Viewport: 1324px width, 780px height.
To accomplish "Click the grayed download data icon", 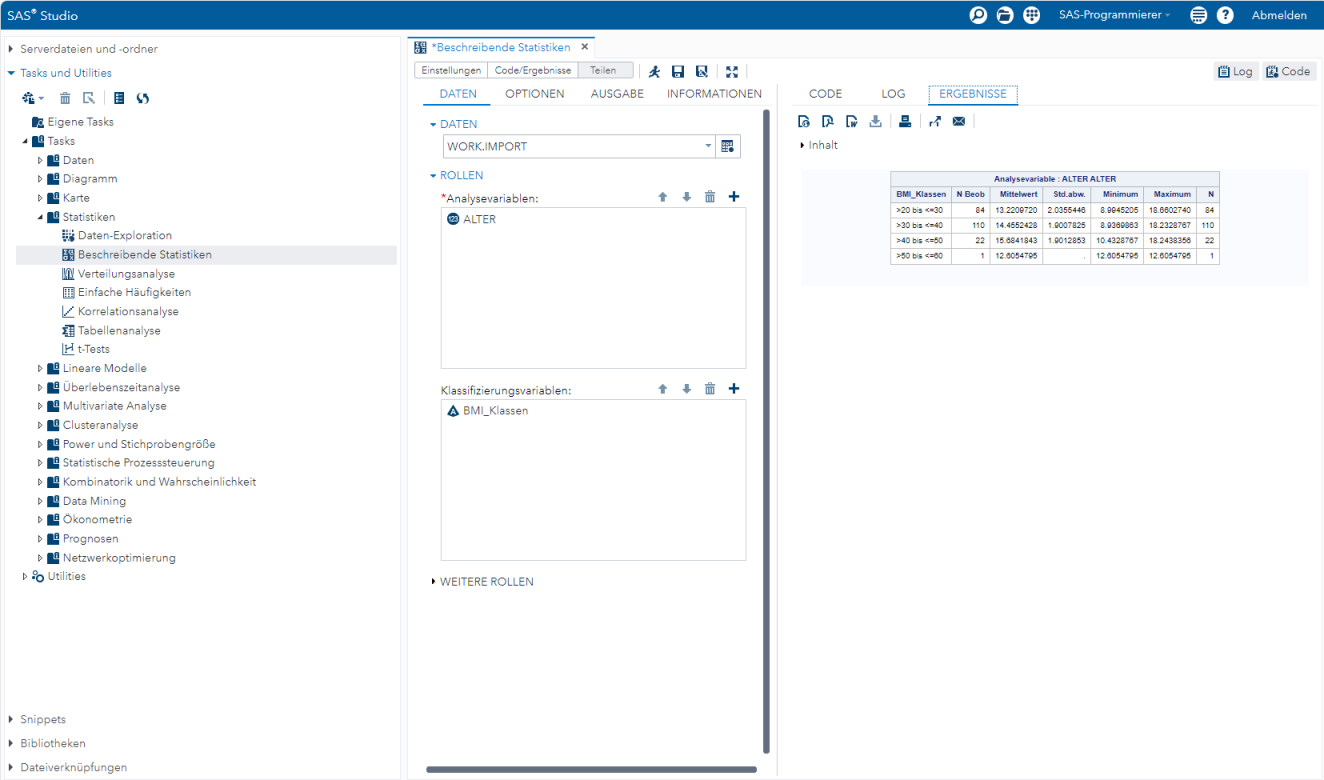I will [x=875, y=121].
